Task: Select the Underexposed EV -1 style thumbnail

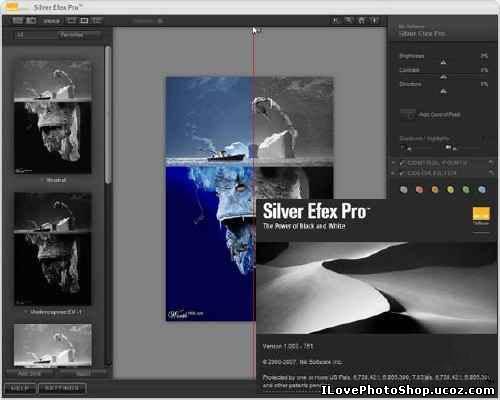Action: 53,249
